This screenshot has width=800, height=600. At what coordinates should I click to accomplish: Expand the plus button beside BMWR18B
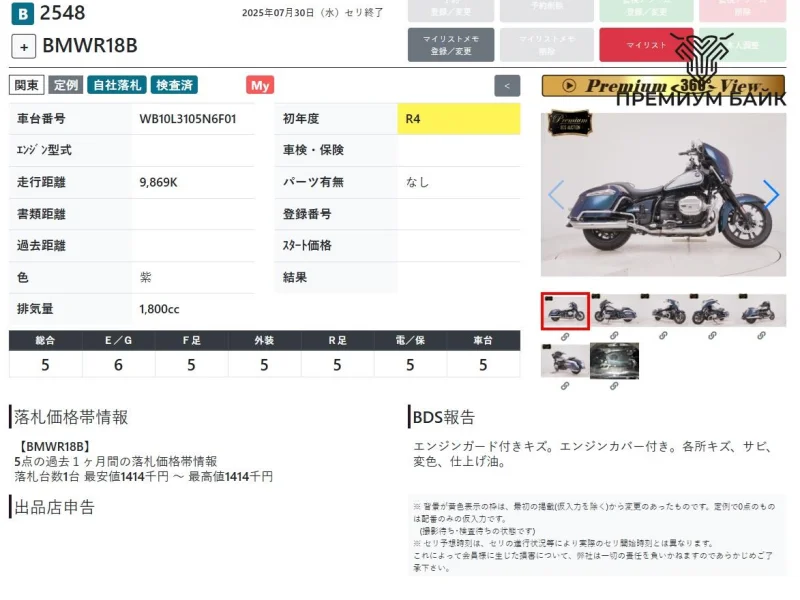[x=24, y=46]
